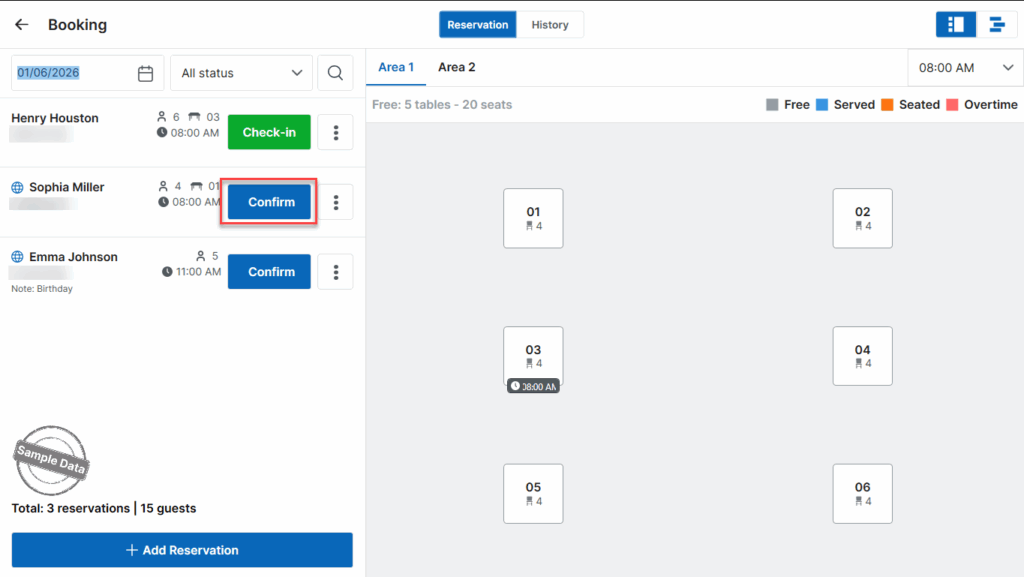Check in Henry Houston's reservation
The image size is (1024, 577).
(x=269, y=132)
